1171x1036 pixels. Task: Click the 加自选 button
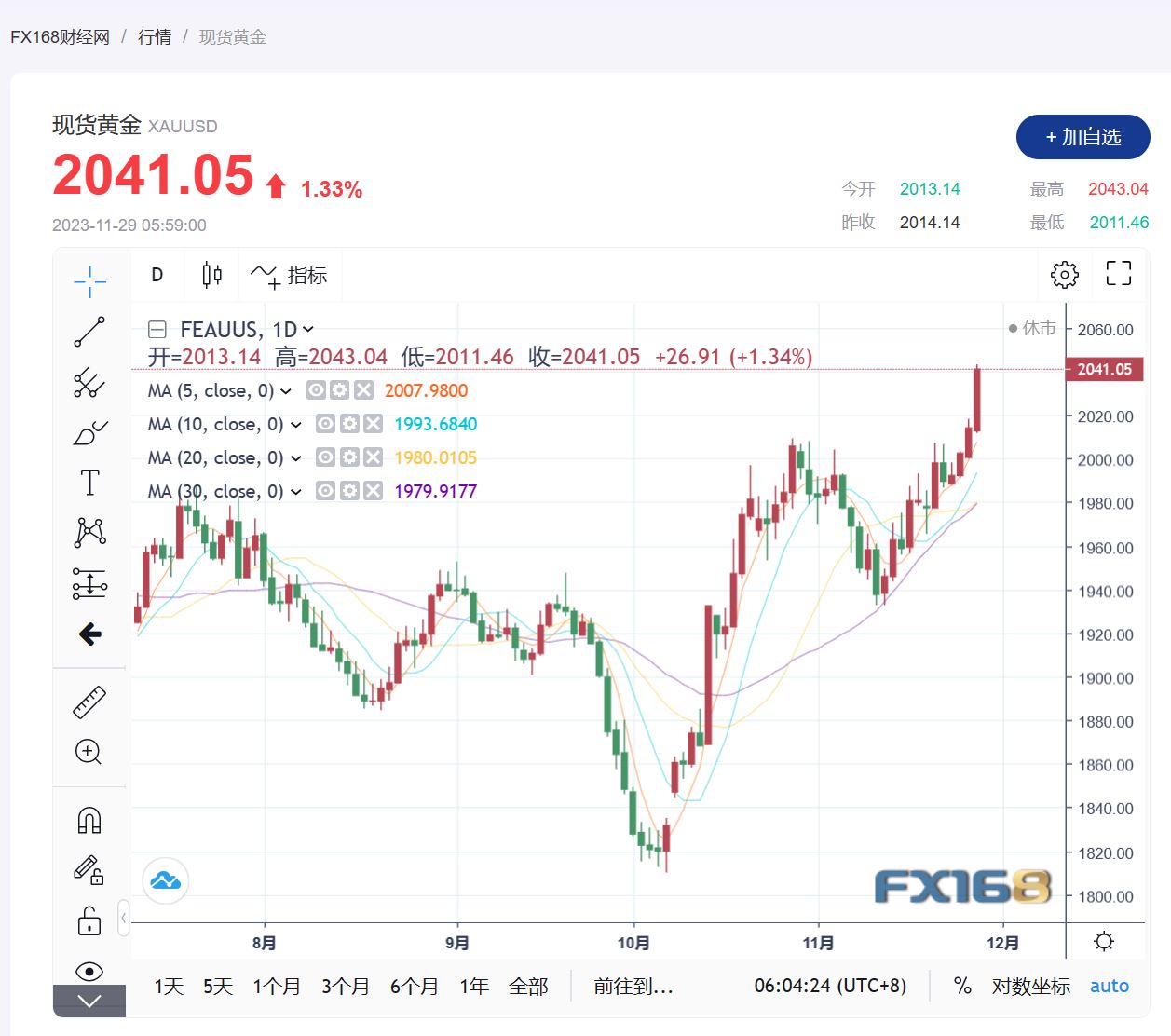[x=1082, y=137]
